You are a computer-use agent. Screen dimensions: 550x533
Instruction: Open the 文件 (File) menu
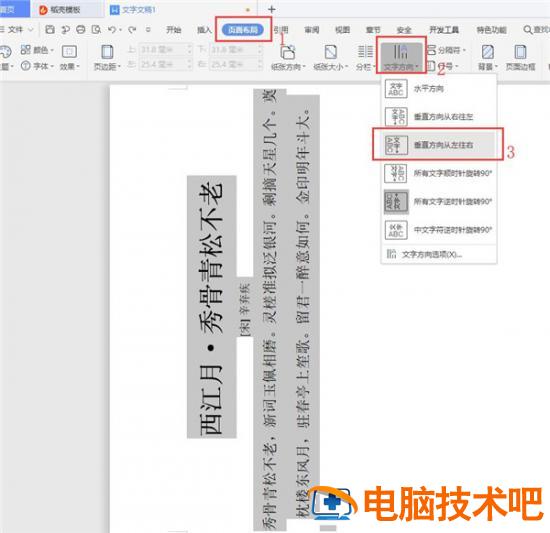click(15, 30)
